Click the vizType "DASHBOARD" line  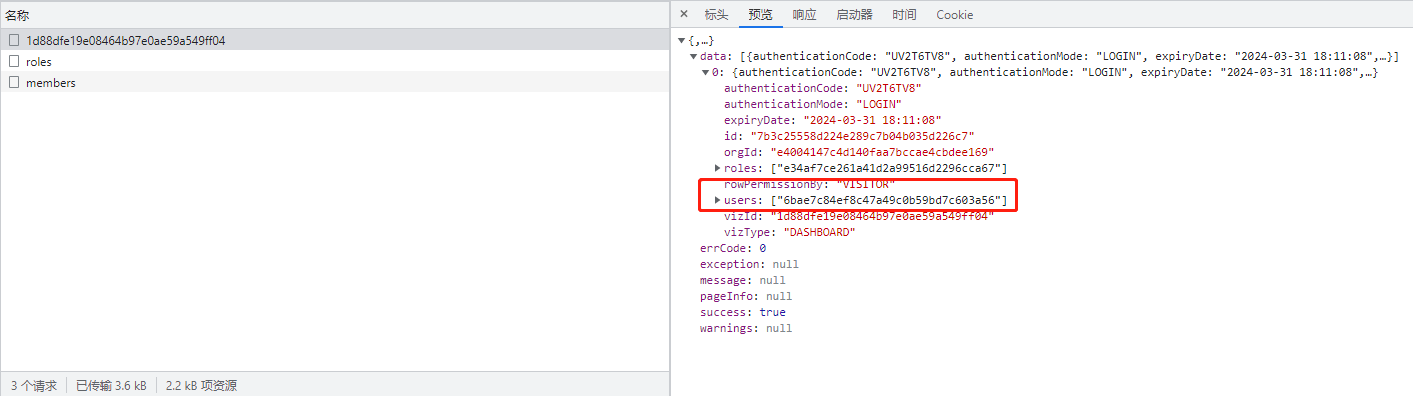point(789,232)
